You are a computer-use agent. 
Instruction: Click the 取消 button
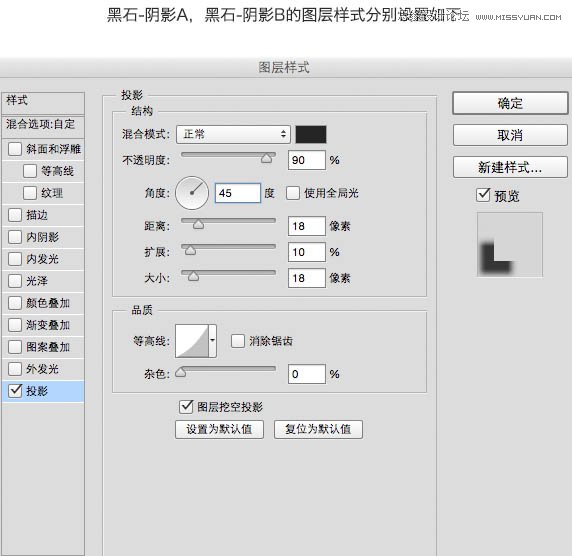click(510, 135)
